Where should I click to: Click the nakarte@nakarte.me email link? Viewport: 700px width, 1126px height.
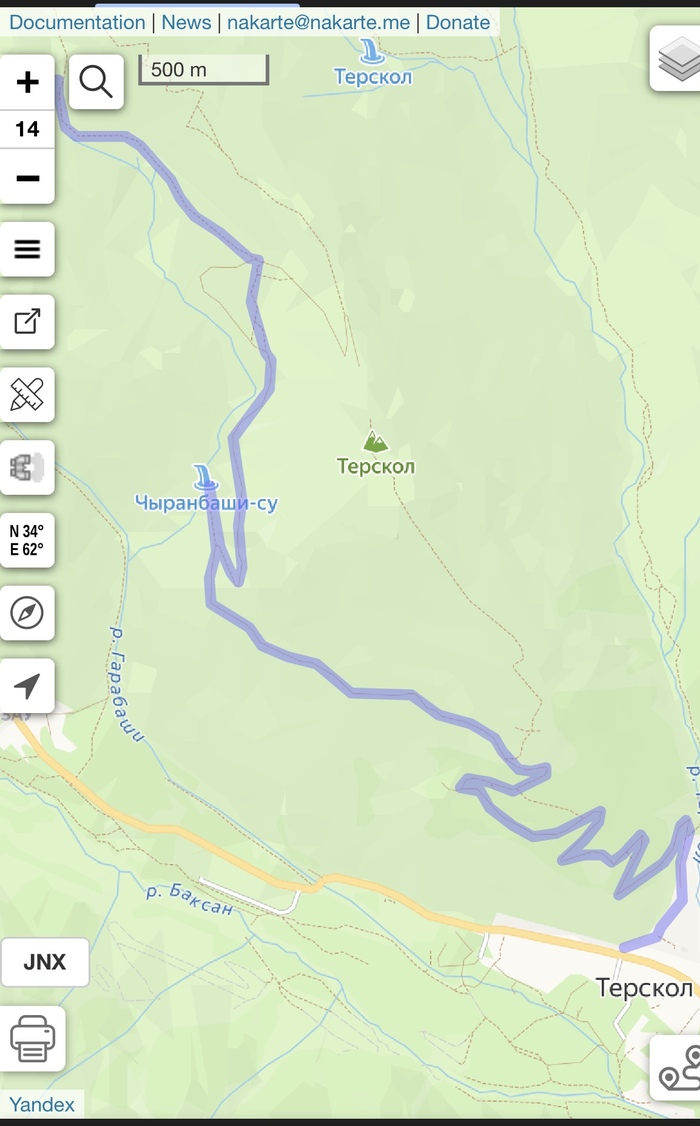point(318,22)
